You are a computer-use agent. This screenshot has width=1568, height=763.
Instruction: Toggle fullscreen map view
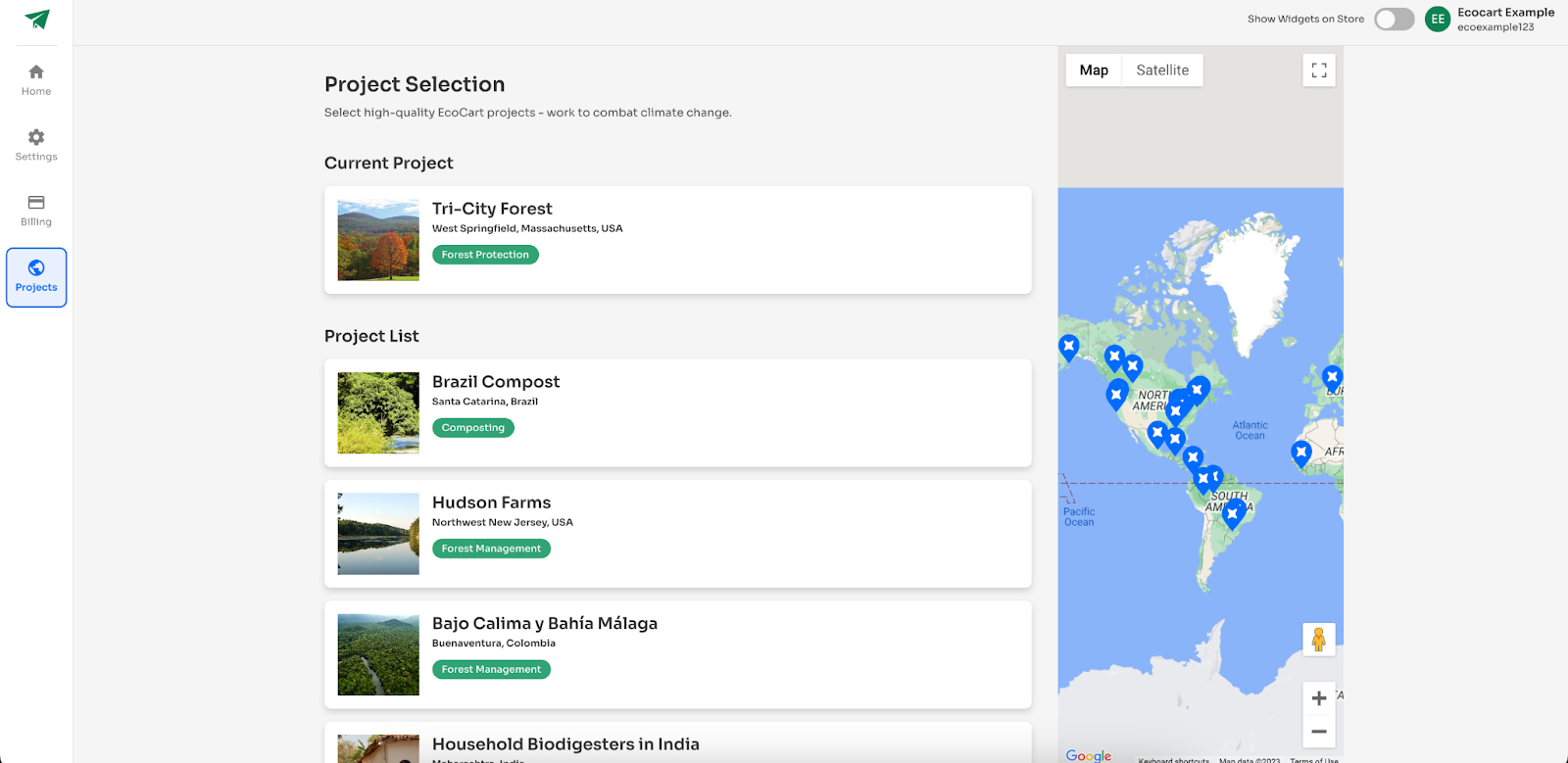(1319, 71)
